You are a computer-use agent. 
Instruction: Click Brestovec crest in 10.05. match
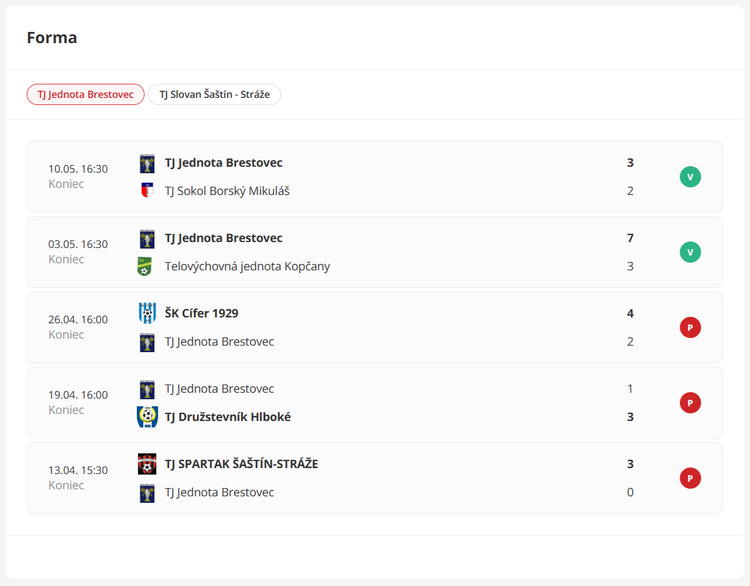147,163
